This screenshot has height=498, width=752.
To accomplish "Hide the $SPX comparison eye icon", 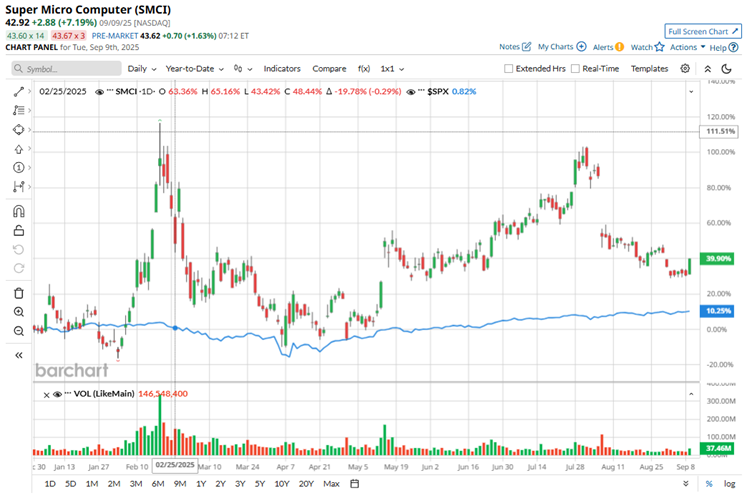I will point(411,92).
